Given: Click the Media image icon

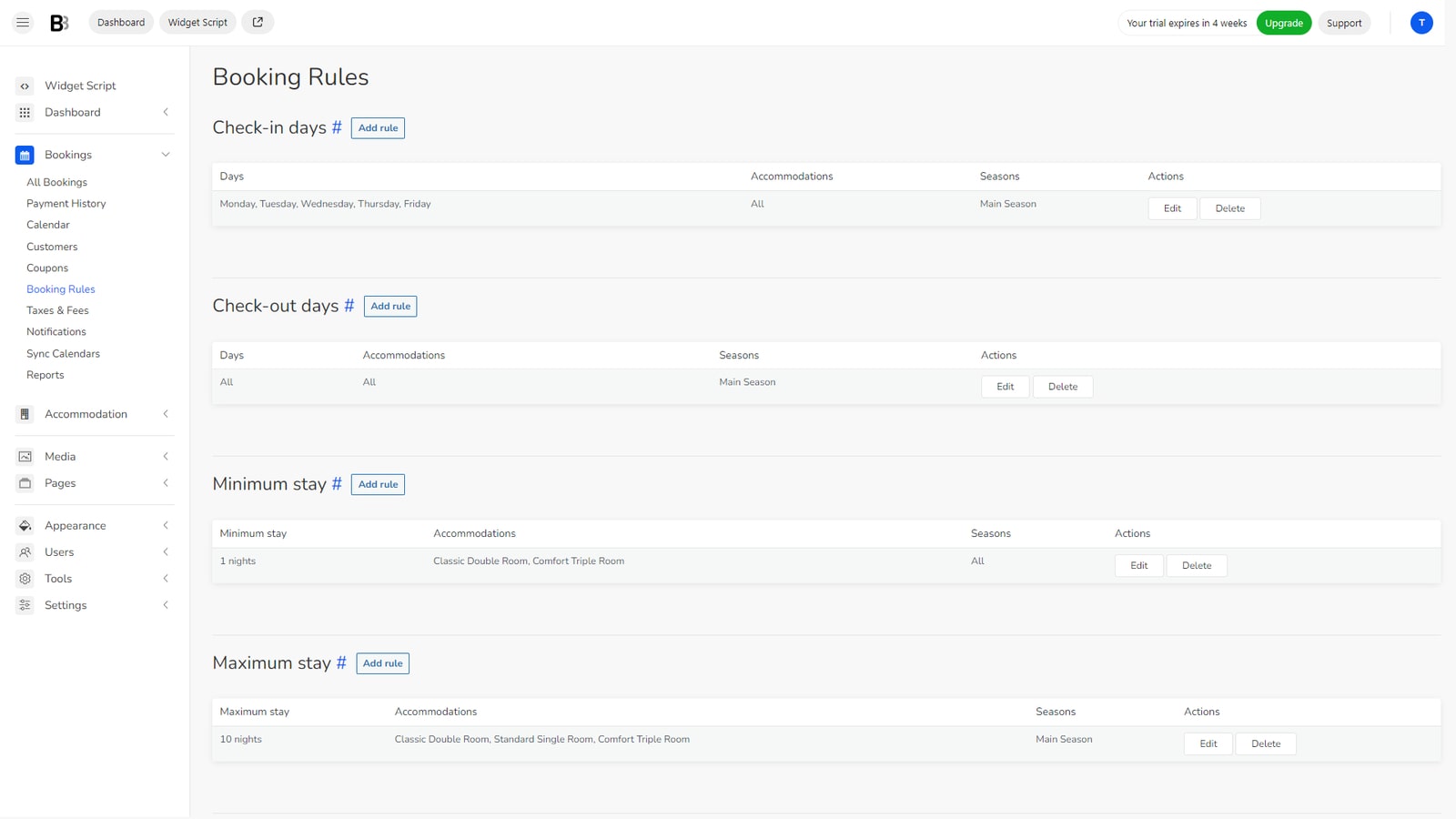Looking at the screenshot, I should pos(24,456).
